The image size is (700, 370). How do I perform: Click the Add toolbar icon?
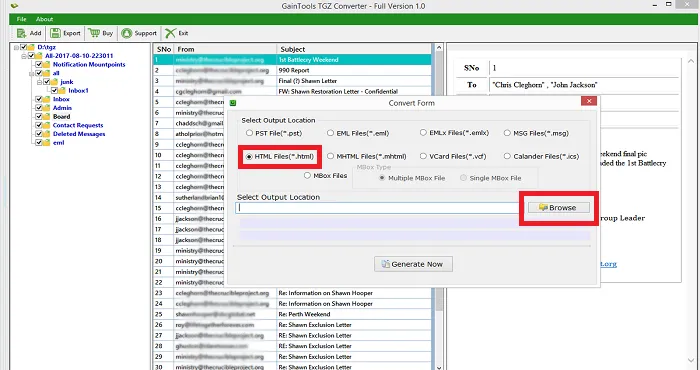[21, 33]
